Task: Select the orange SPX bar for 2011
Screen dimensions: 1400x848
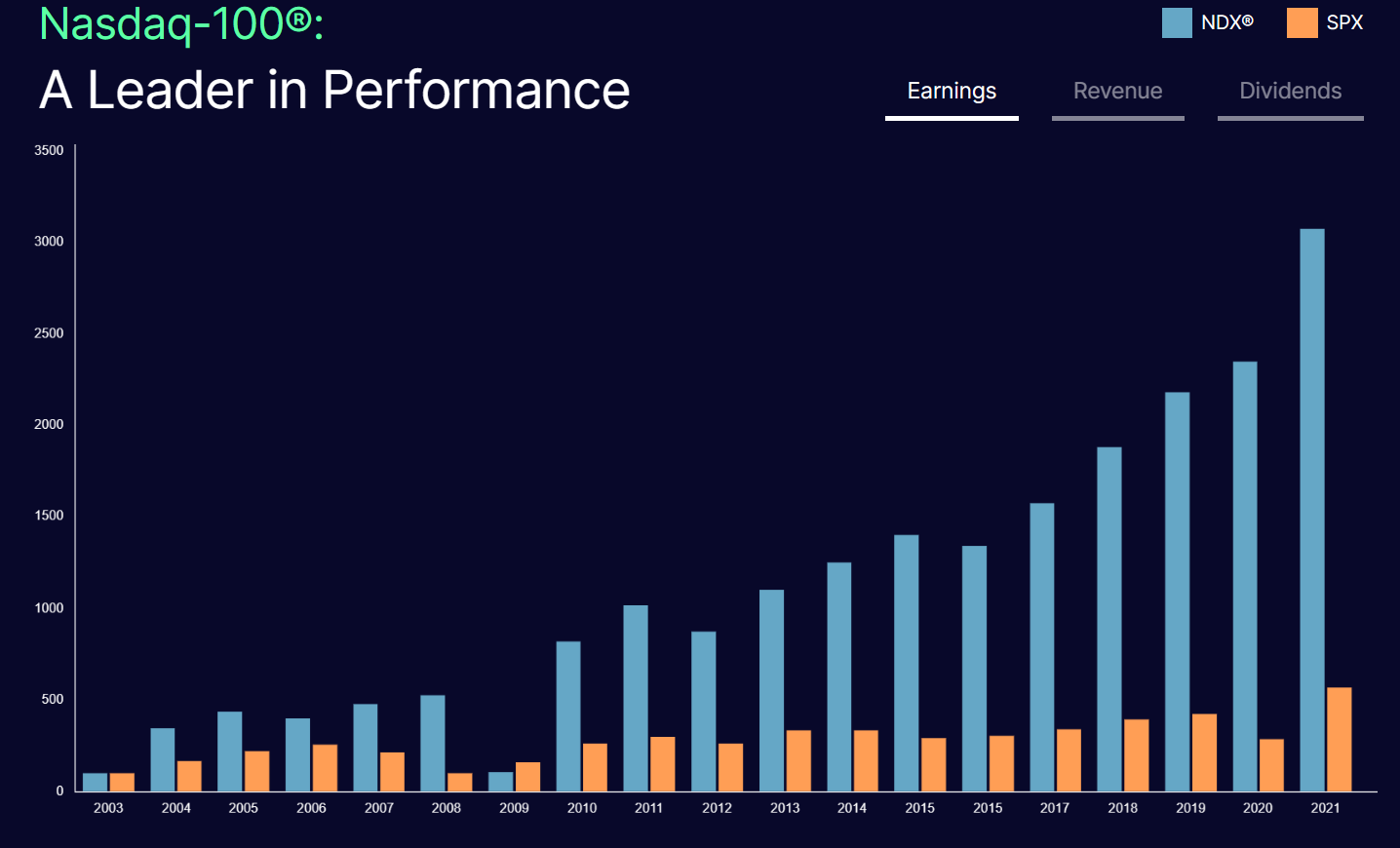Action: (x=663, y=764)
